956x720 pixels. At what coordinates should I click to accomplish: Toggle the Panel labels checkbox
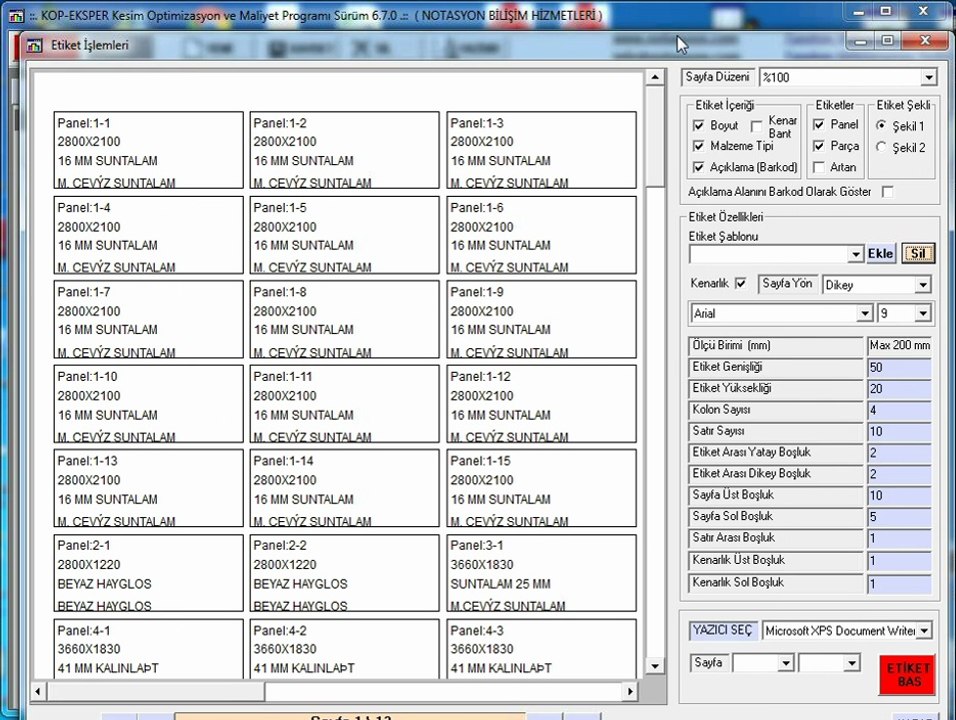coord(819,125)
